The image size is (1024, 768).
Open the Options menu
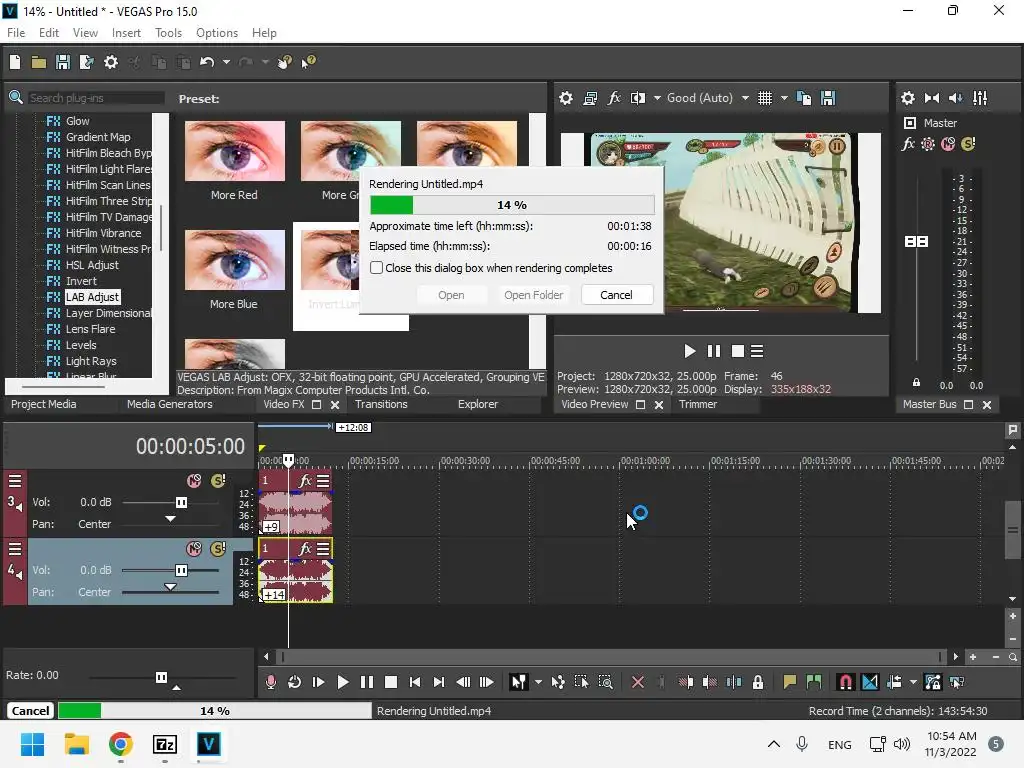(217, 33)
